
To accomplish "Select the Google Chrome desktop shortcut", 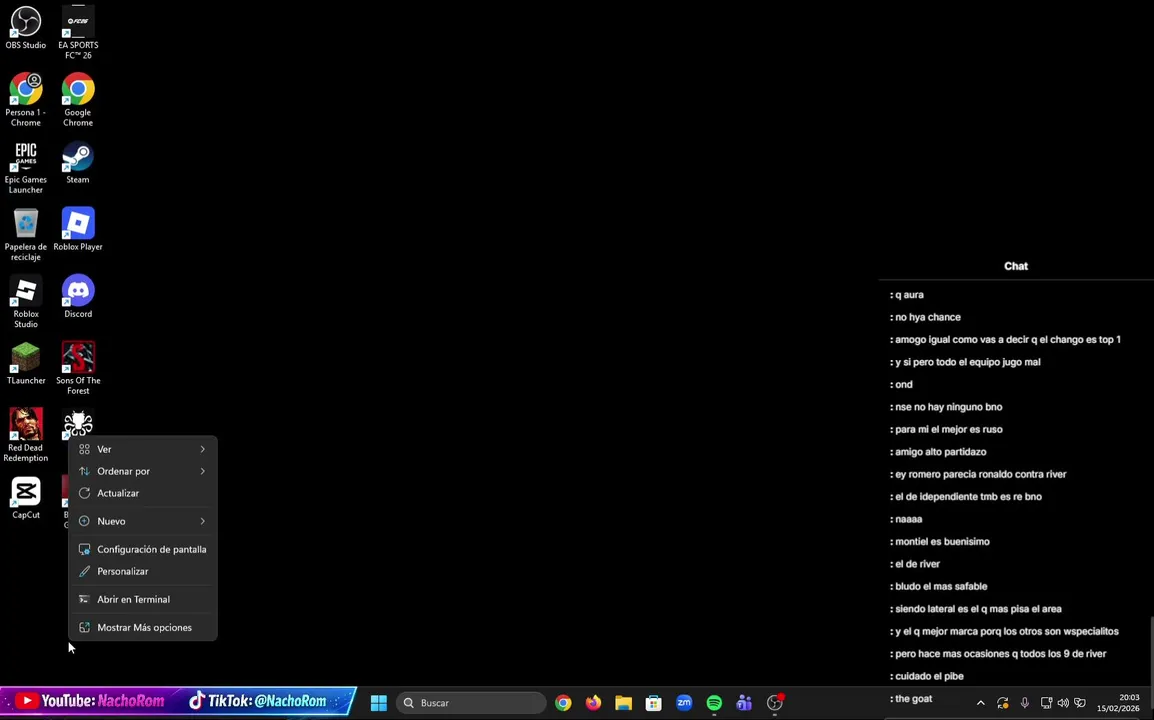I will pos(78,99).
